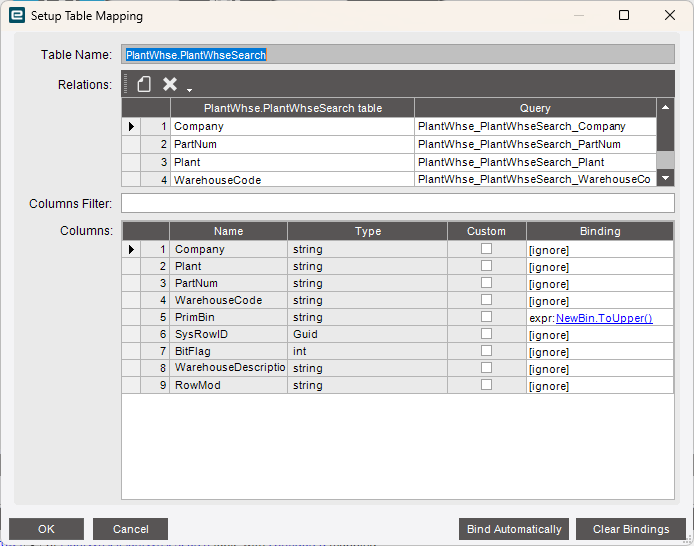Check Custom checkbox for RowMod column
The image size is (694, 546).
486,385
